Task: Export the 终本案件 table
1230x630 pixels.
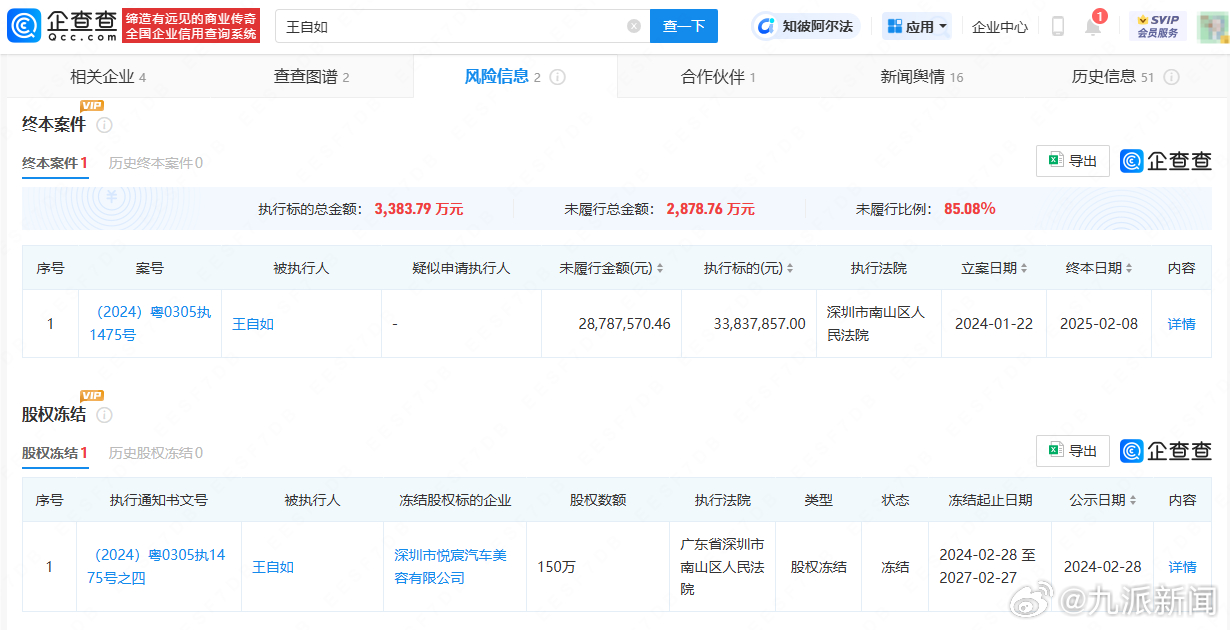Action: [1073, 161]
